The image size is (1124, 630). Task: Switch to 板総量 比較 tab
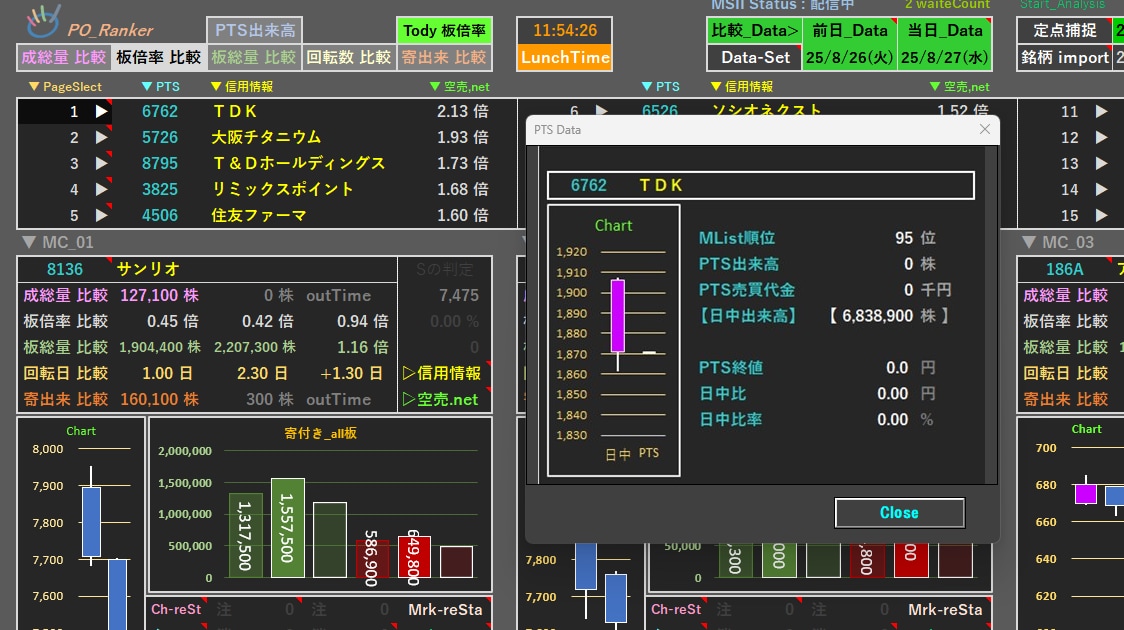pos(254,57)
